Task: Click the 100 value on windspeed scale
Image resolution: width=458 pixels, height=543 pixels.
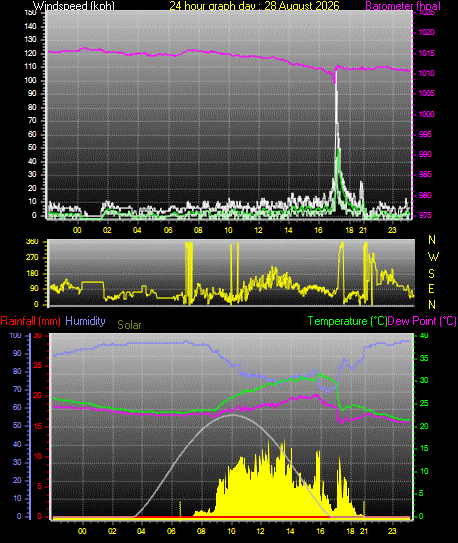Action: click(30, 80)
